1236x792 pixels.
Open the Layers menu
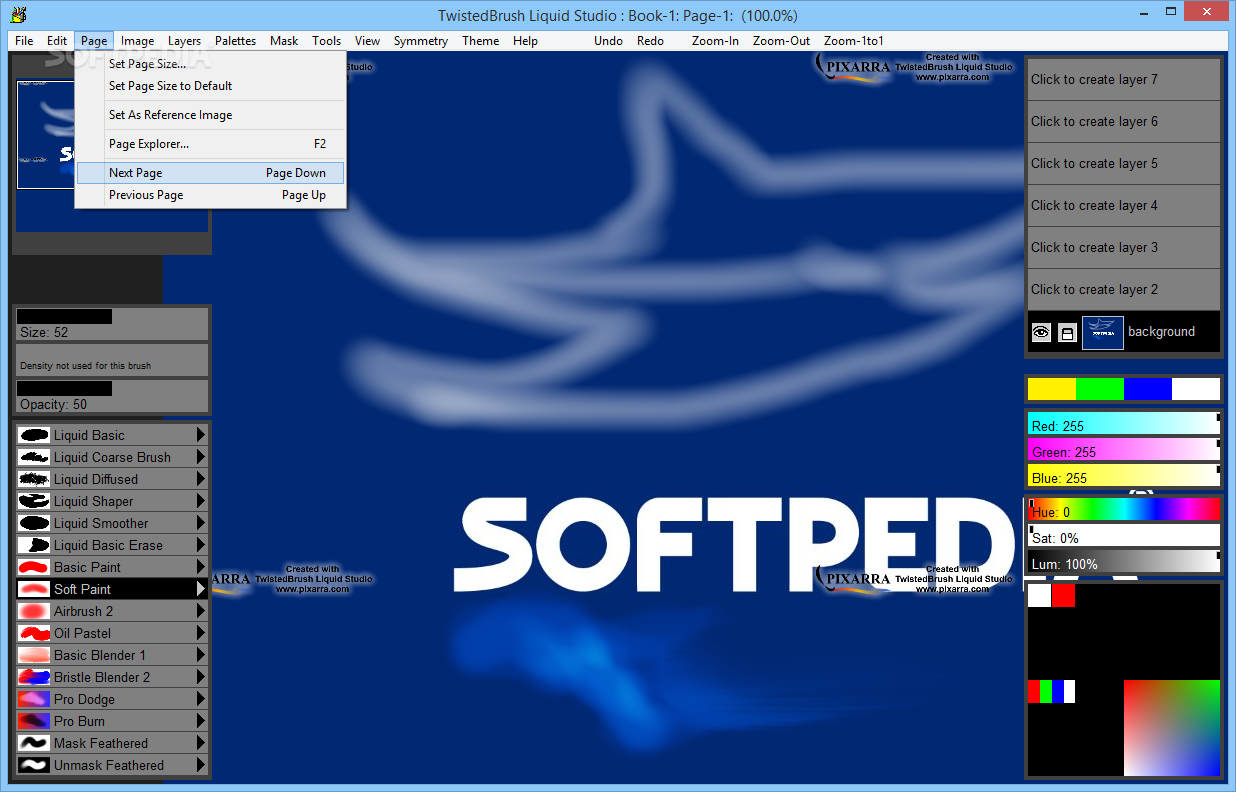pyautogui.click(x=184, y=41)
